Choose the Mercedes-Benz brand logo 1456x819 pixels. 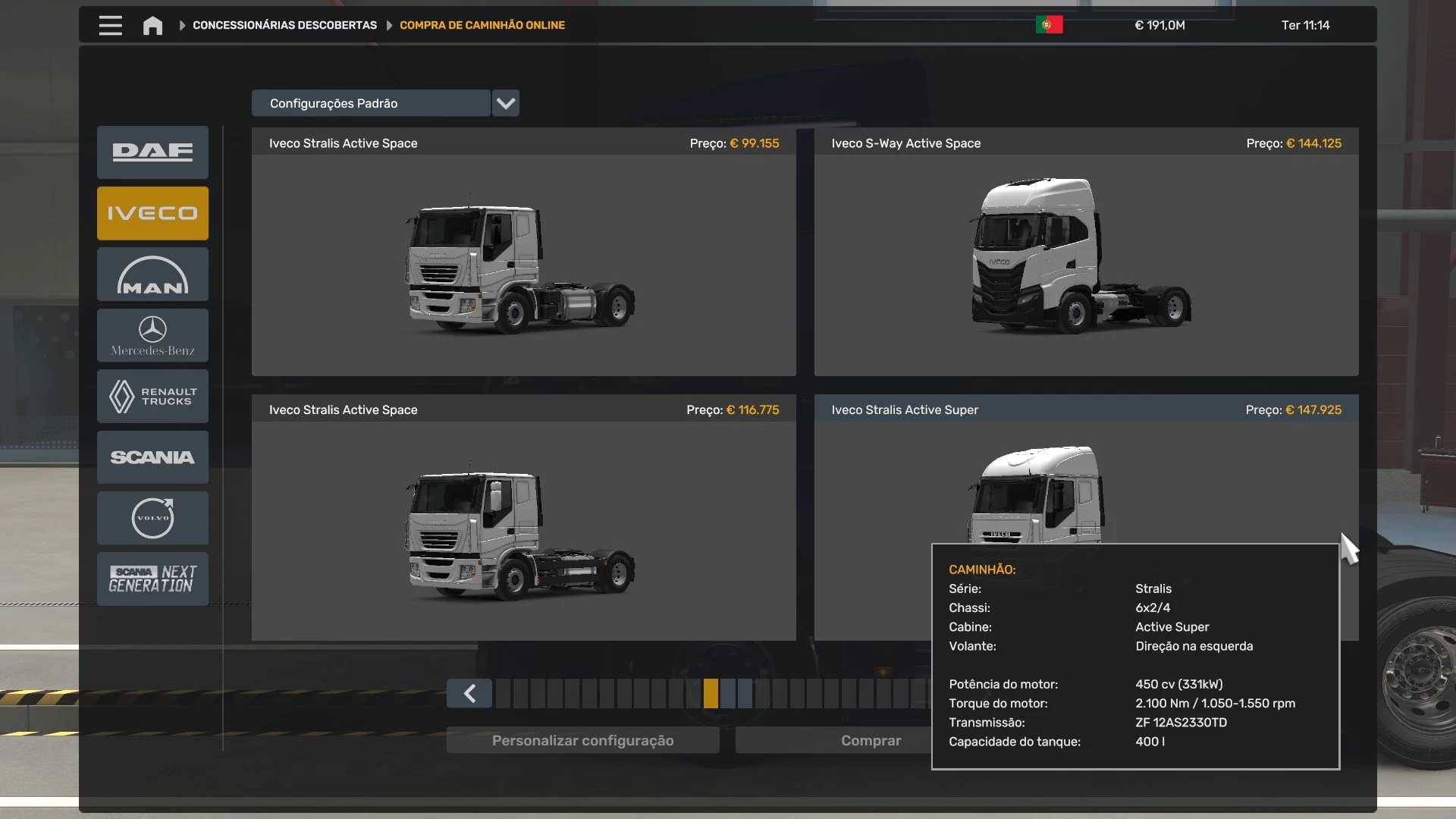[152, 335]
